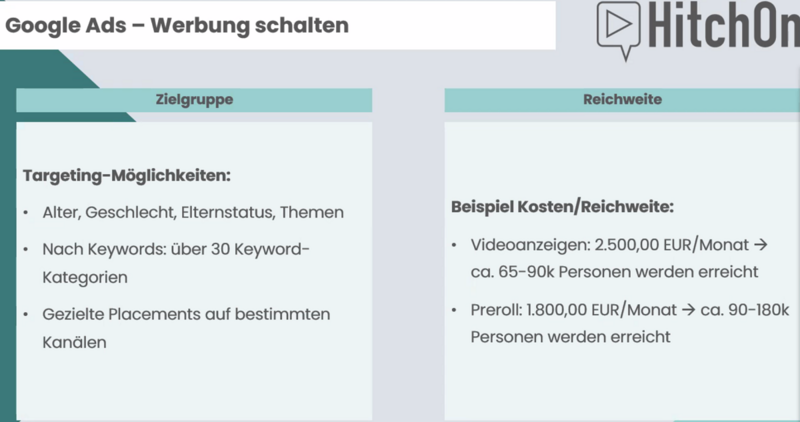Screen dimensions: 800x422
Task: Select the last line Personen werden erreicht
Action: point(570,337)
